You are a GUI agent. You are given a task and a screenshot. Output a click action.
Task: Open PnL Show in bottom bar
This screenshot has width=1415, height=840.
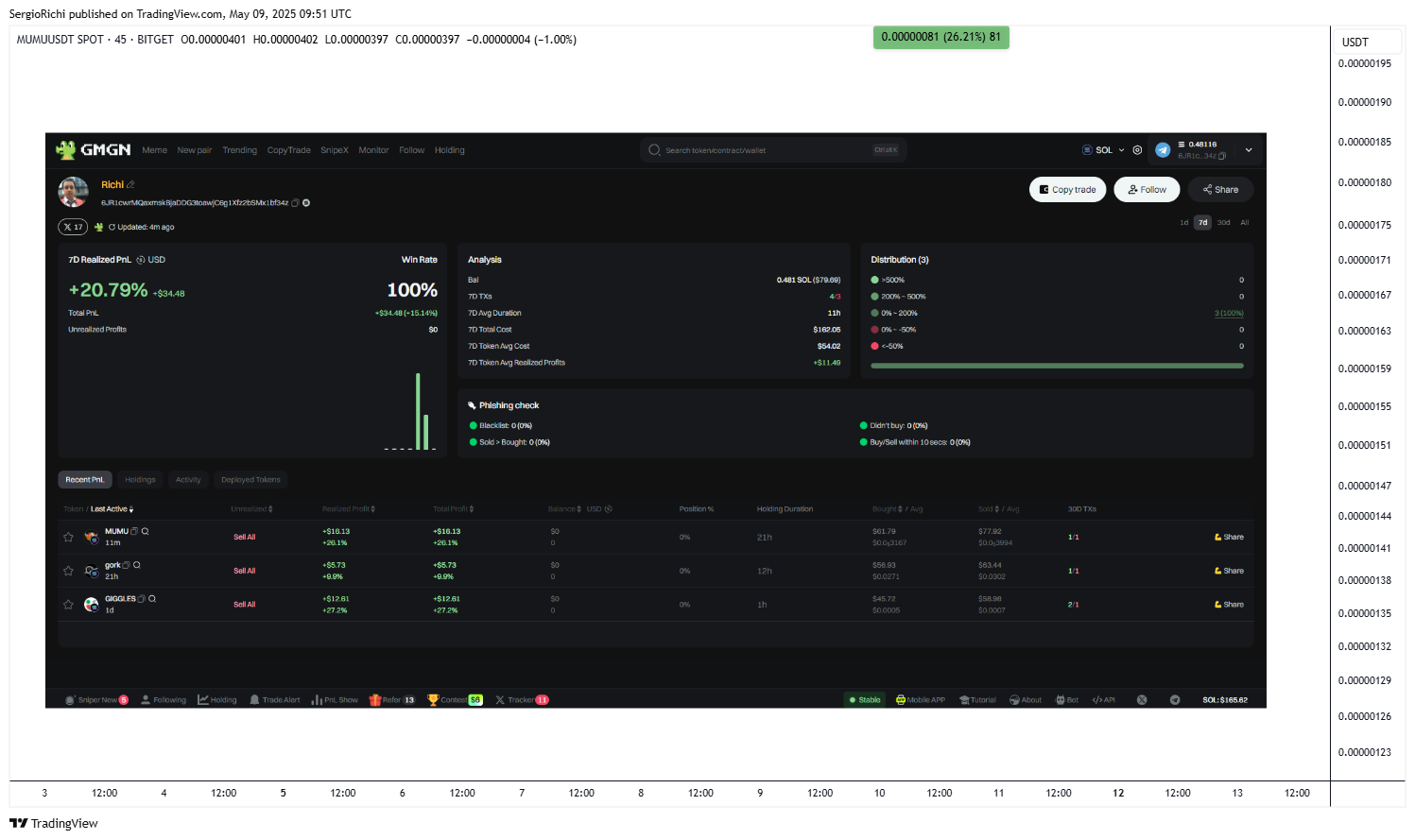[335, 700]
